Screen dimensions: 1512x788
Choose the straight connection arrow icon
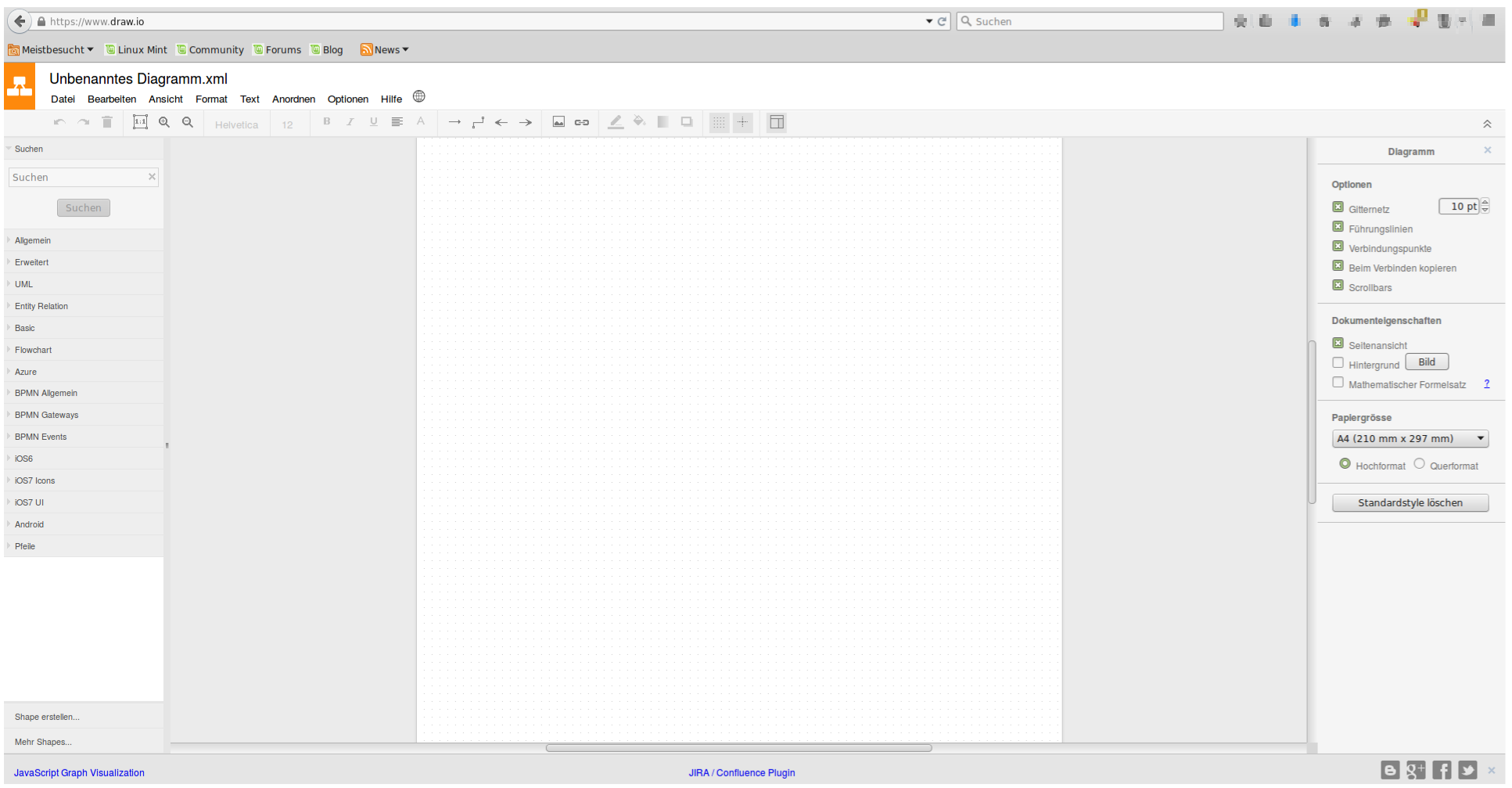click(x=454, y=122)
